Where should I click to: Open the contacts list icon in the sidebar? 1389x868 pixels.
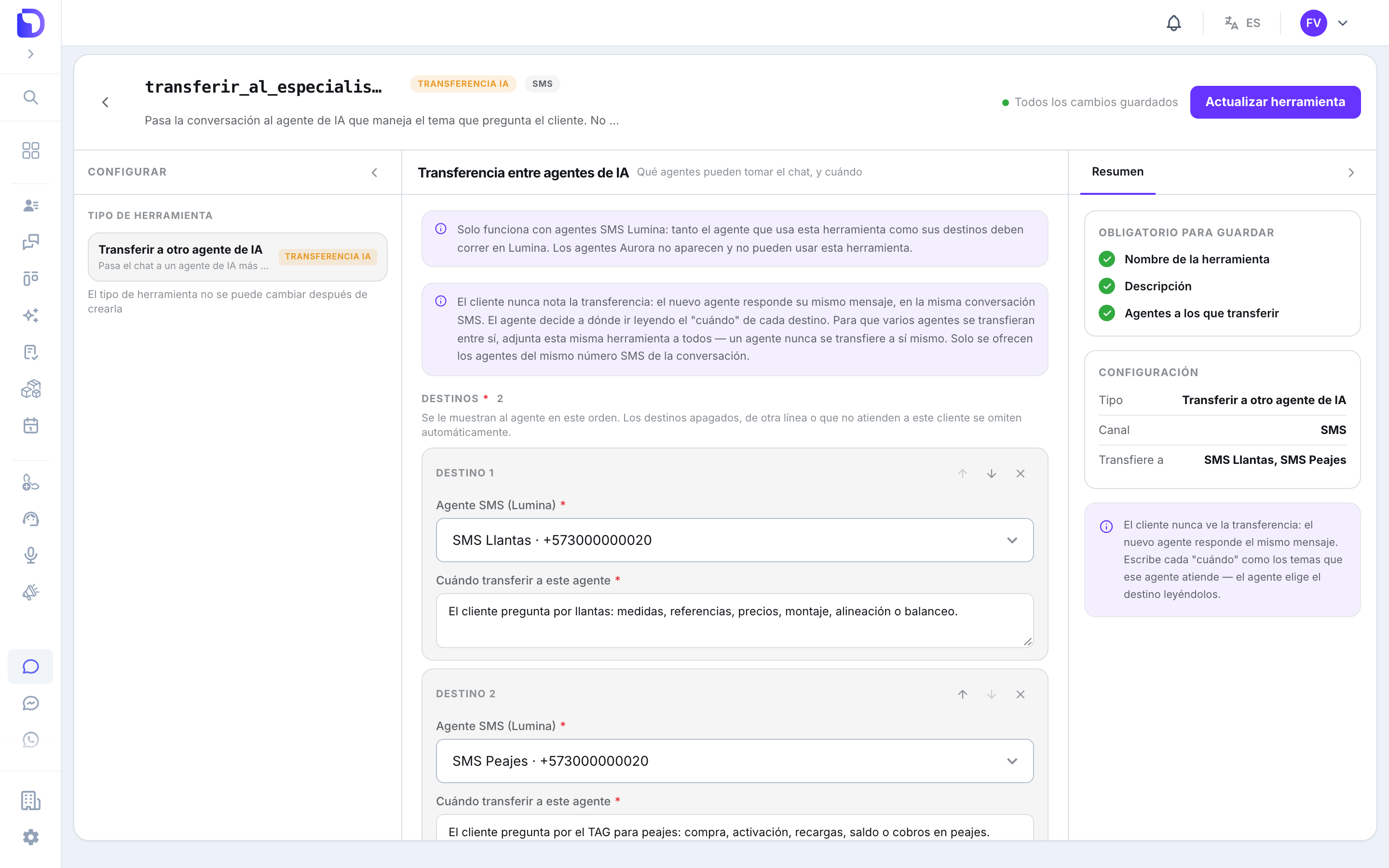pos(30,205)
